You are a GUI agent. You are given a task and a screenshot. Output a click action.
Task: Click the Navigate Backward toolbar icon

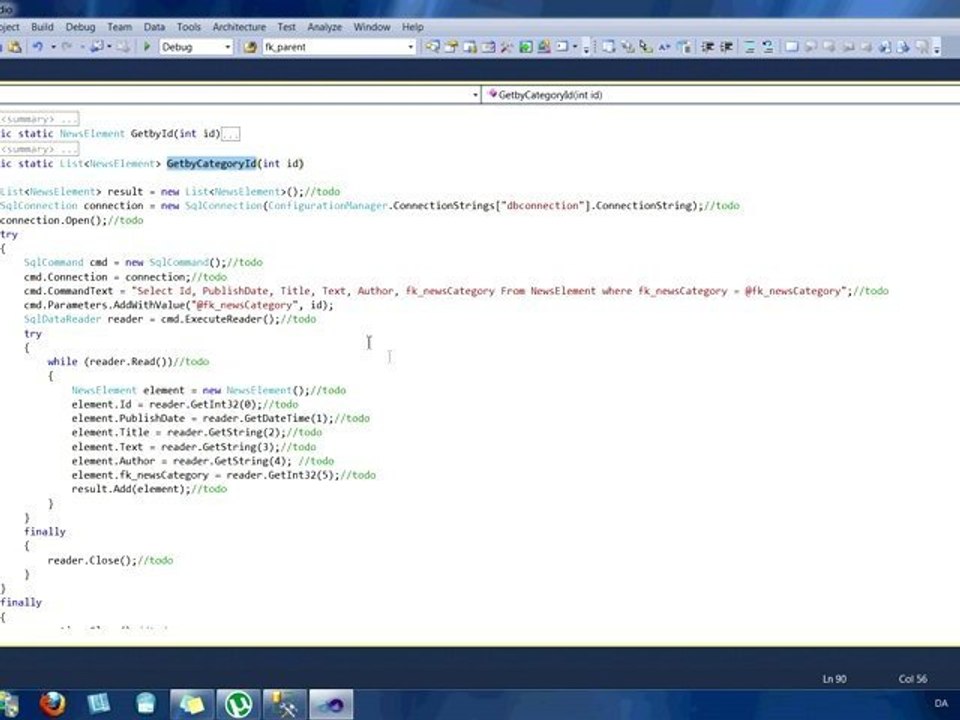coord(97,47)
